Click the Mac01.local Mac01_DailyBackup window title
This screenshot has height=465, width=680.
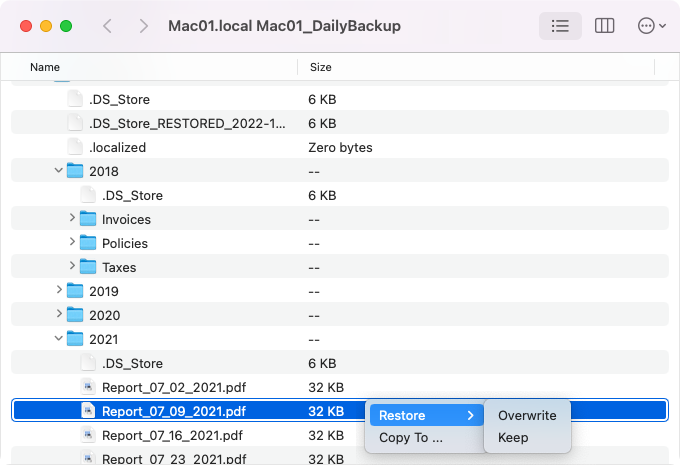(284, 26)
